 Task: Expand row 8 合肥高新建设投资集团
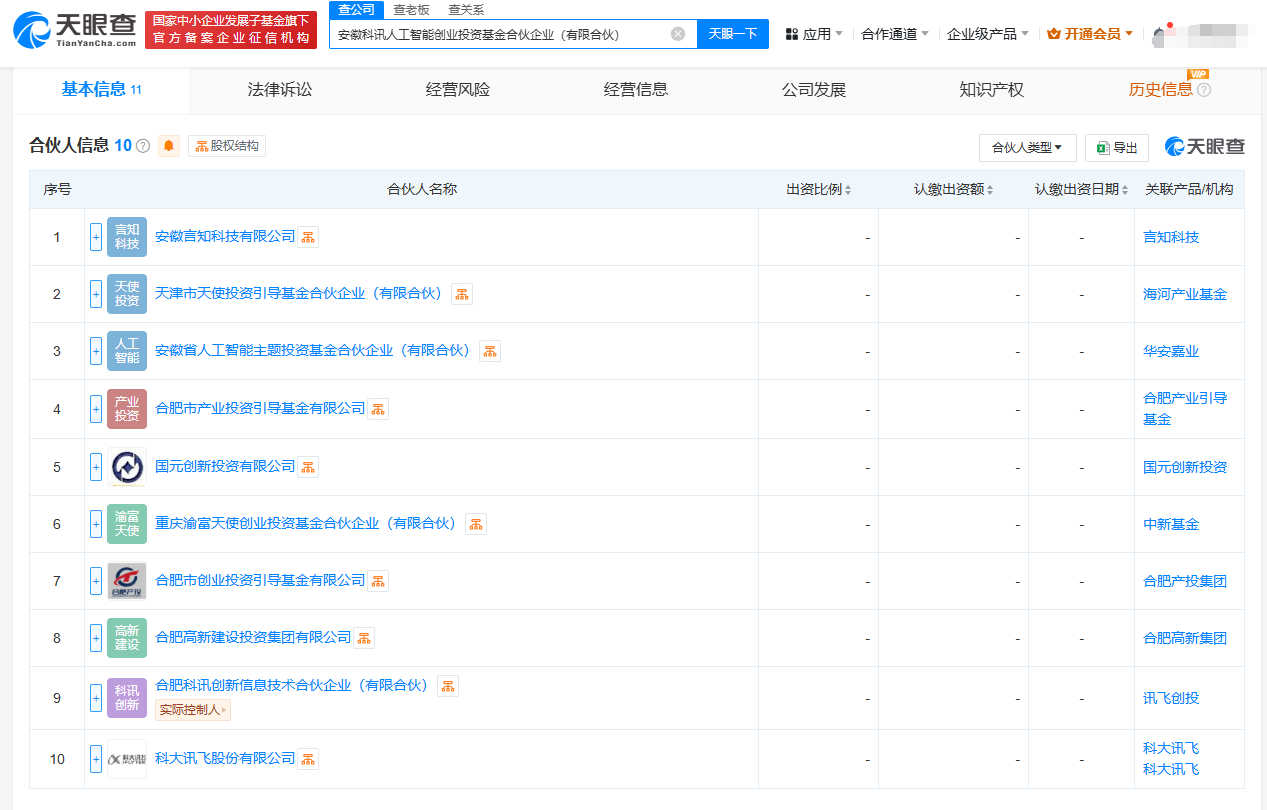[96, 638]
